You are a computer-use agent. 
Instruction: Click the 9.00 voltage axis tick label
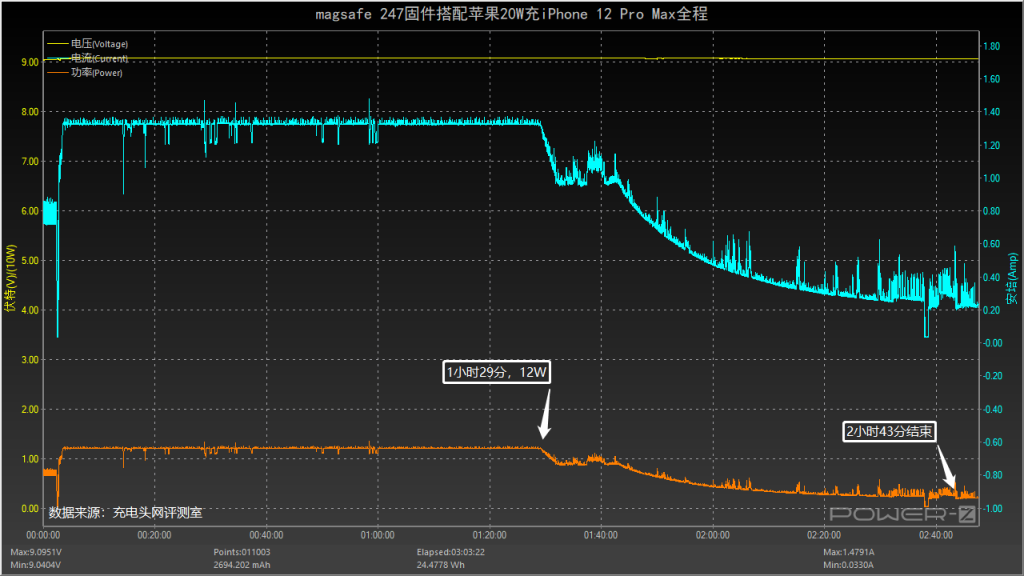[29, 62]
